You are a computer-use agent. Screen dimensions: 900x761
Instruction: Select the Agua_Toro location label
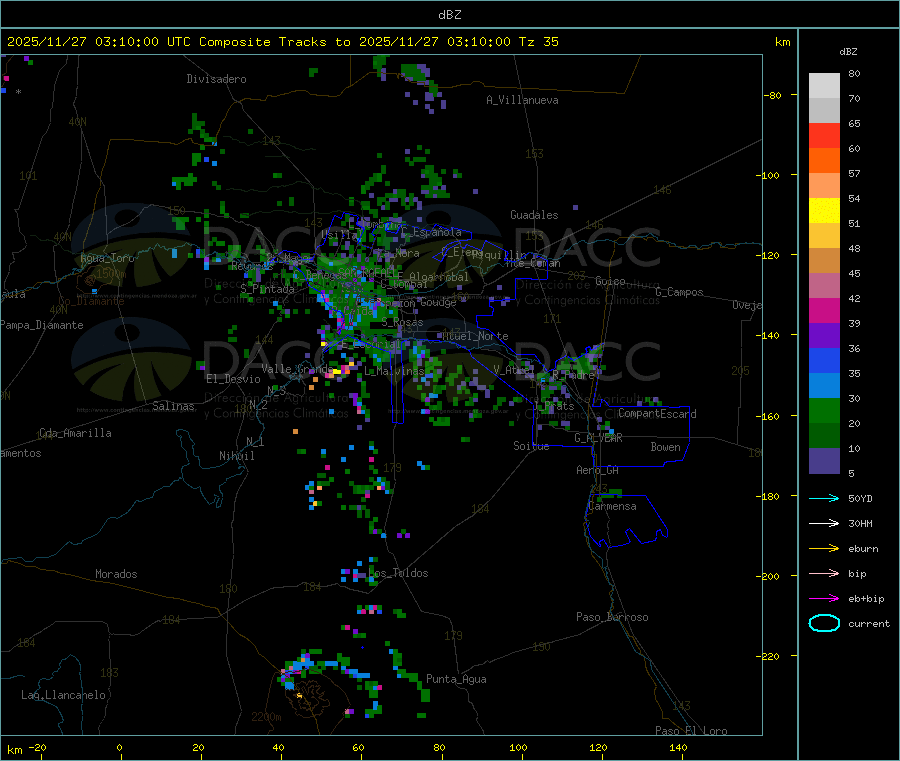107,258
